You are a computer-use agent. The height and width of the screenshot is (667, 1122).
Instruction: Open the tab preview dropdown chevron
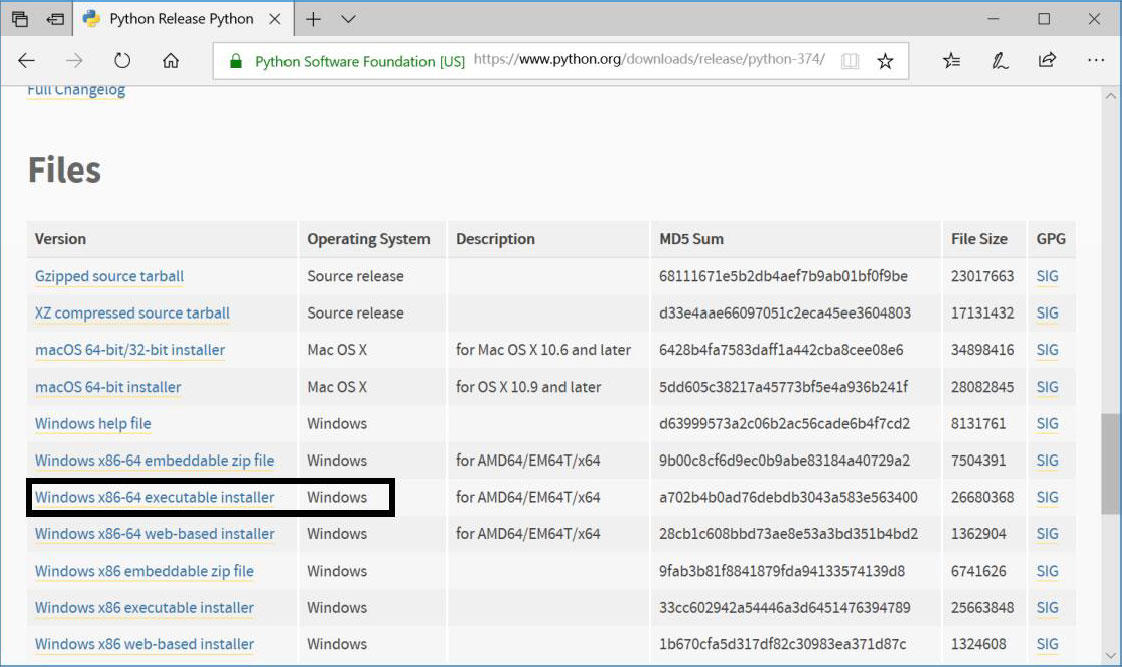(348, 19)
